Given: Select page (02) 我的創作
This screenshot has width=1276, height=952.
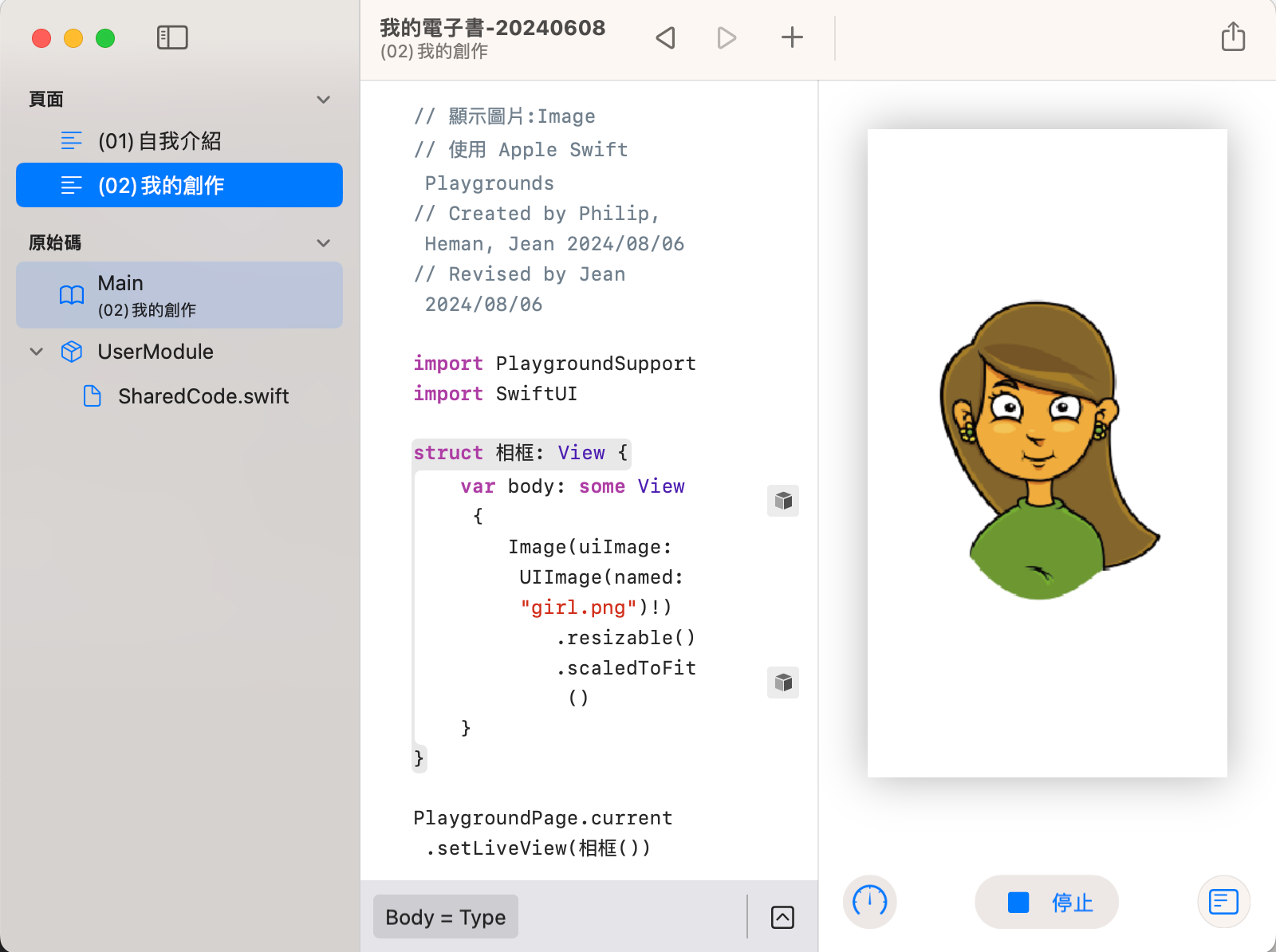Looking at the screenshot, I should [x=179, y=185].
